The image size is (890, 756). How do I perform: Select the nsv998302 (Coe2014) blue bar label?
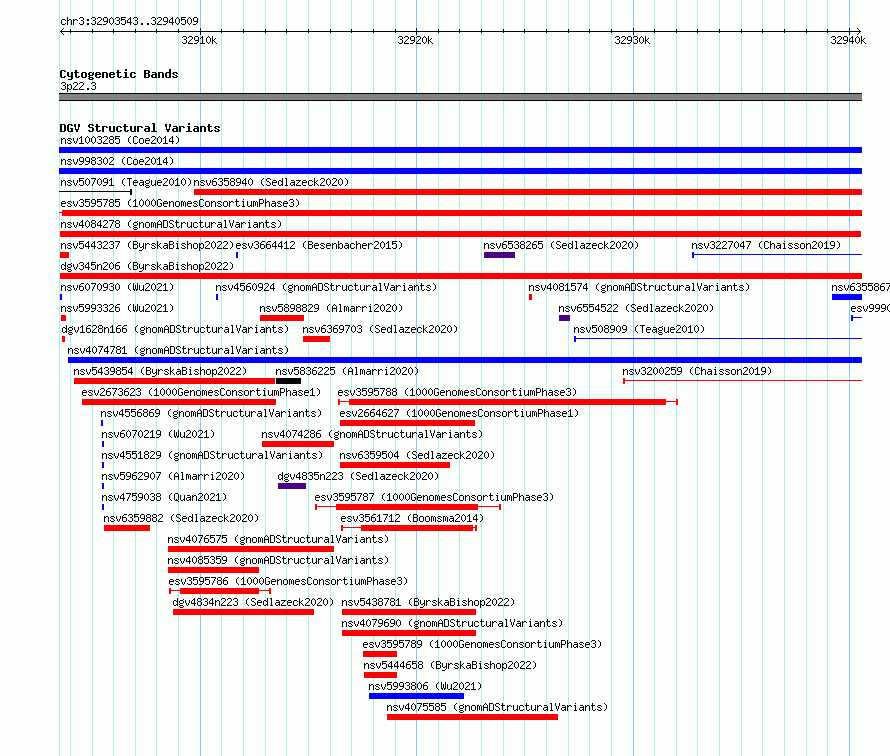[117, 161]
